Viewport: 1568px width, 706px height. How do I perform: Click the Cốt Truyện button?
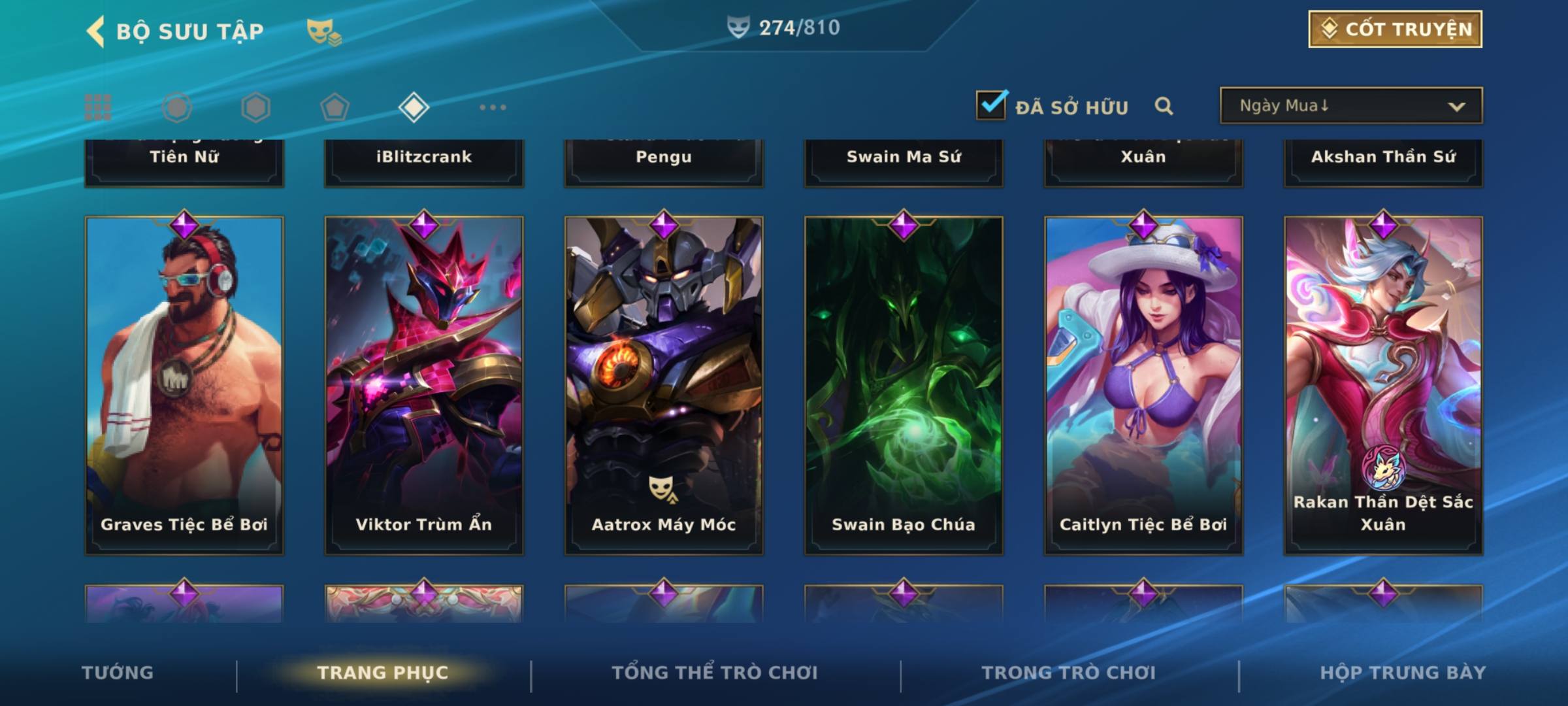1395,29
